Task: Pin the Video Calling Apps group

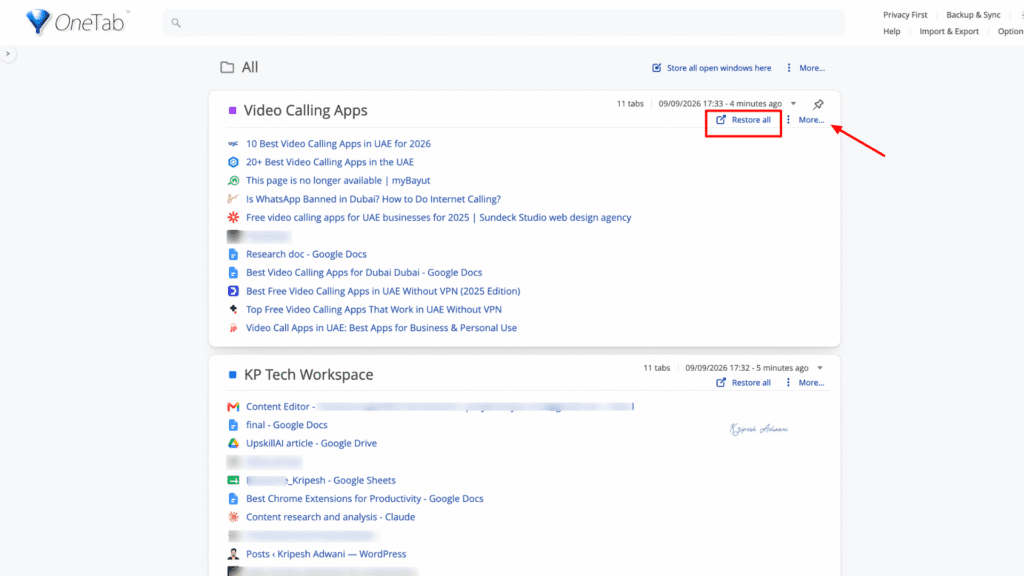Action: tap(818, 104)
